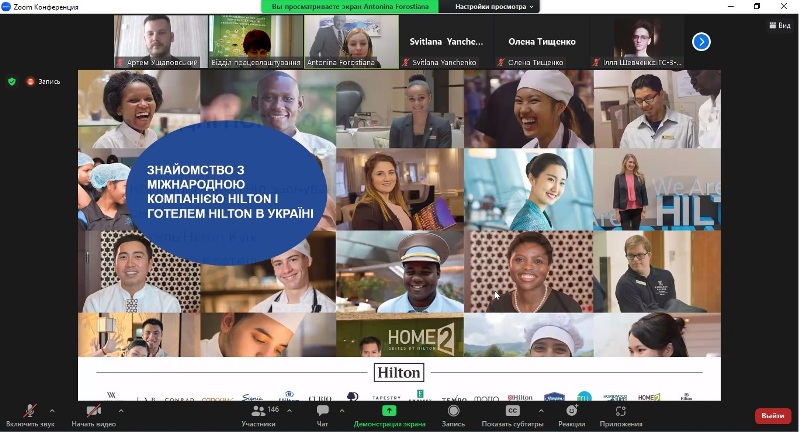The width and height of the screenshot is (800, 432).
Task: Restore down the Zoom window
Action: (x=757, y=6)
